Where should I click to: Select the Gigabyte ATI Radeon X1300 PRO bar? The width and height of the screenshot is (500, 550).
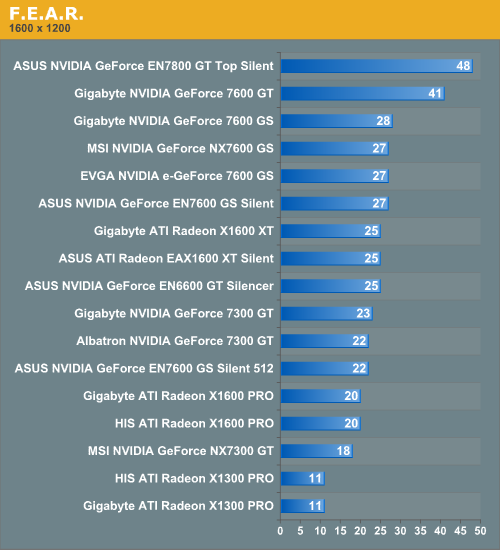303,506
